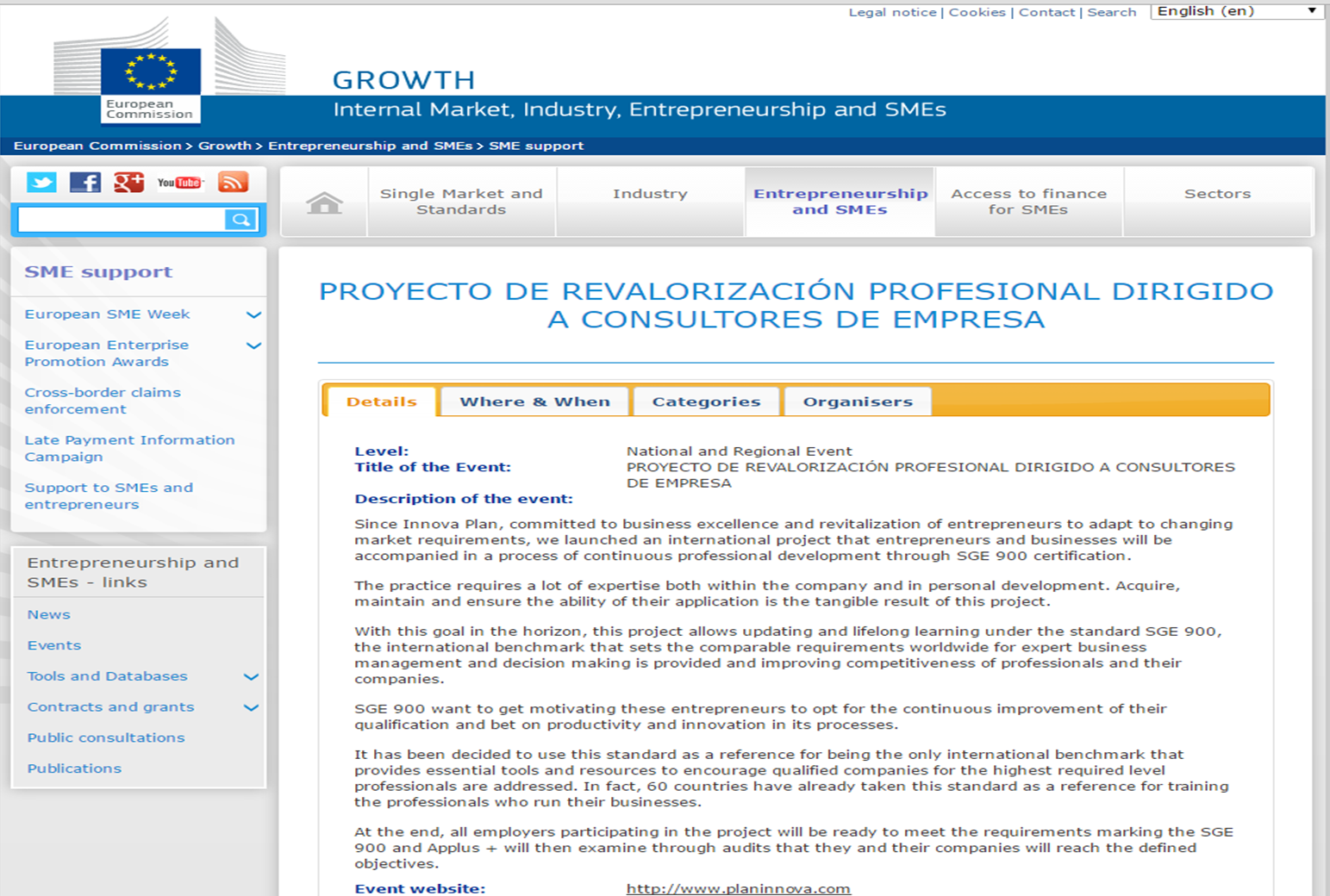Open the Organisers tab

point(858,401)
